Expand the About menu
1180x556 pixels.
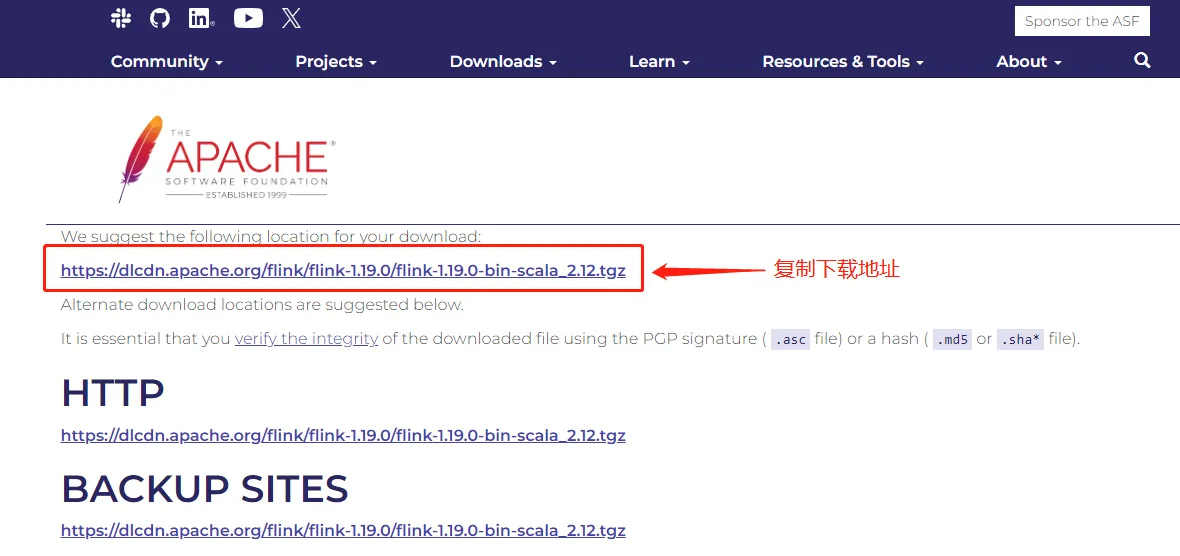(1029, 62)
